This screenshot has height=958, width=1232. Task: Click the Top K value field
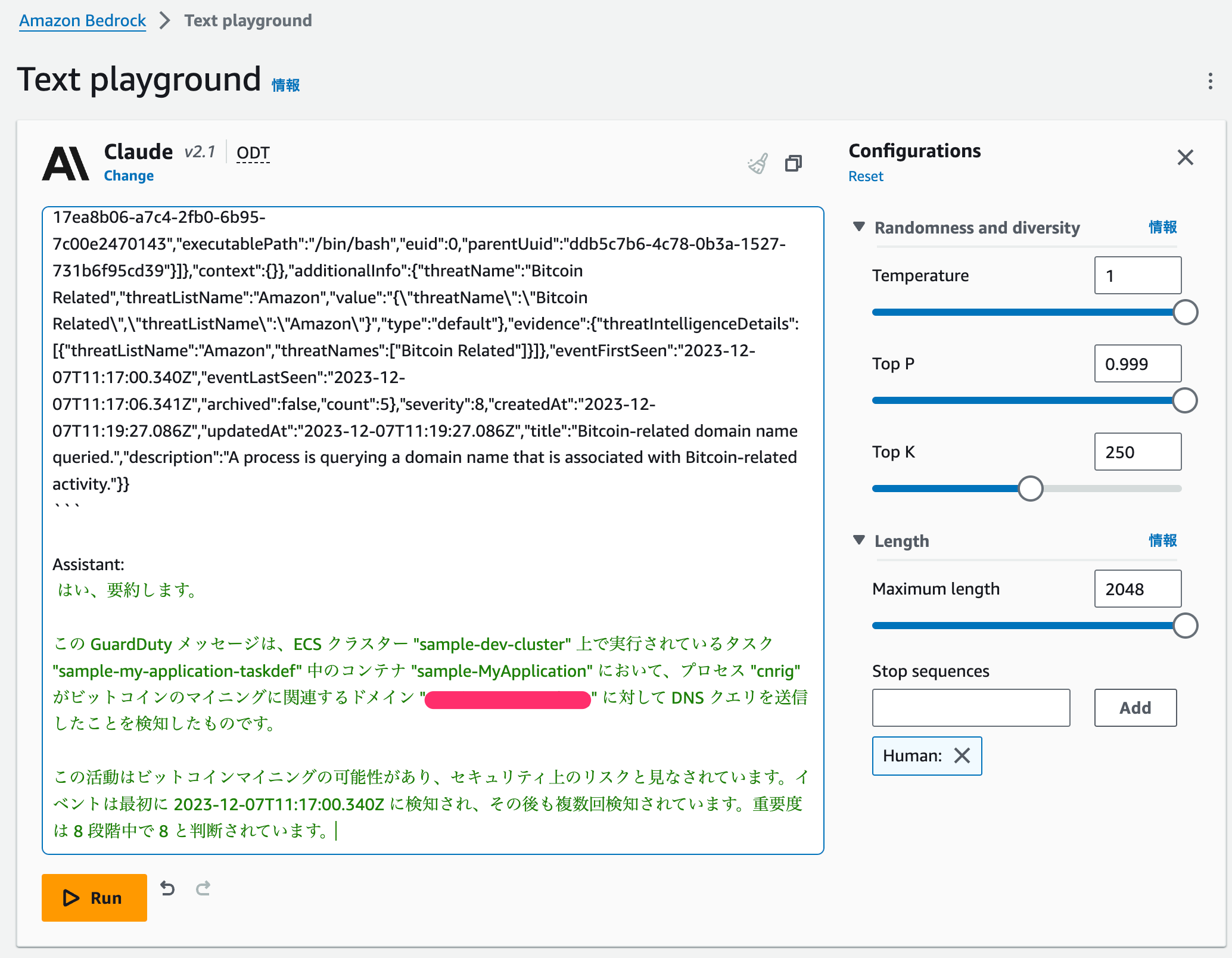(x=1137, y=452)
